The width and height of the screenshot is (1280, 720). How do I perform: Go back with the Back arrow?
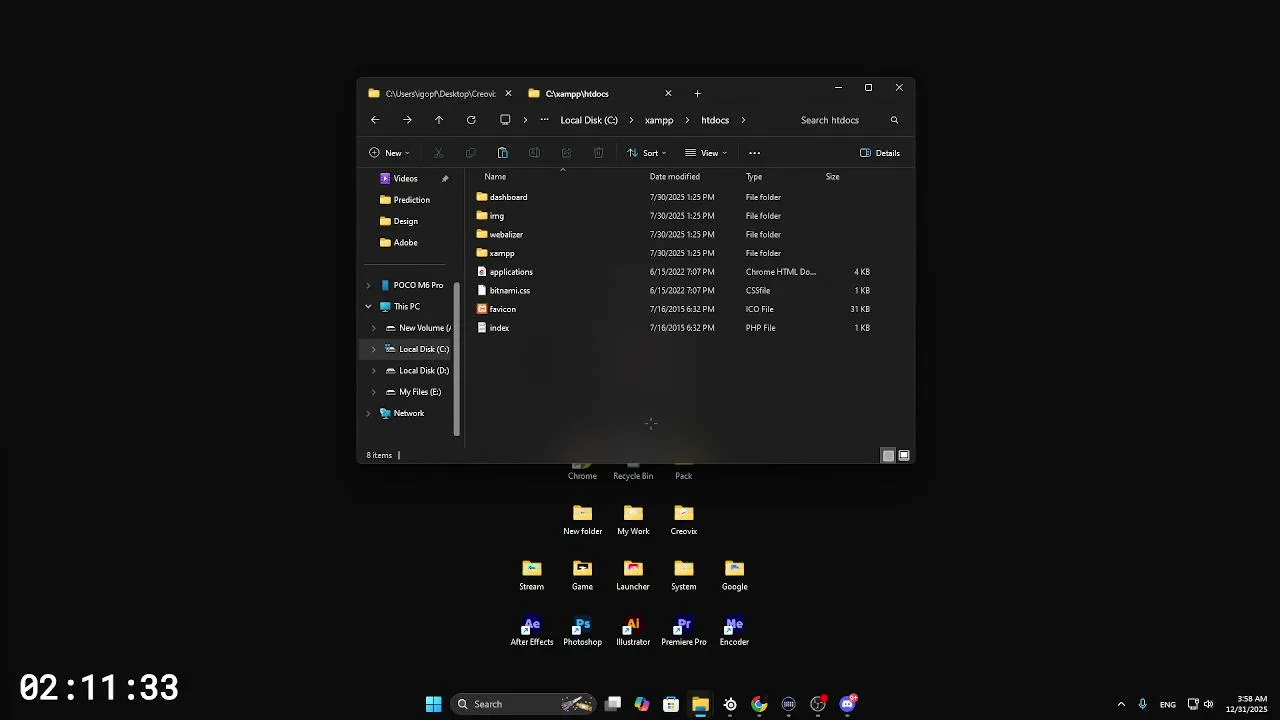point(375,120)
